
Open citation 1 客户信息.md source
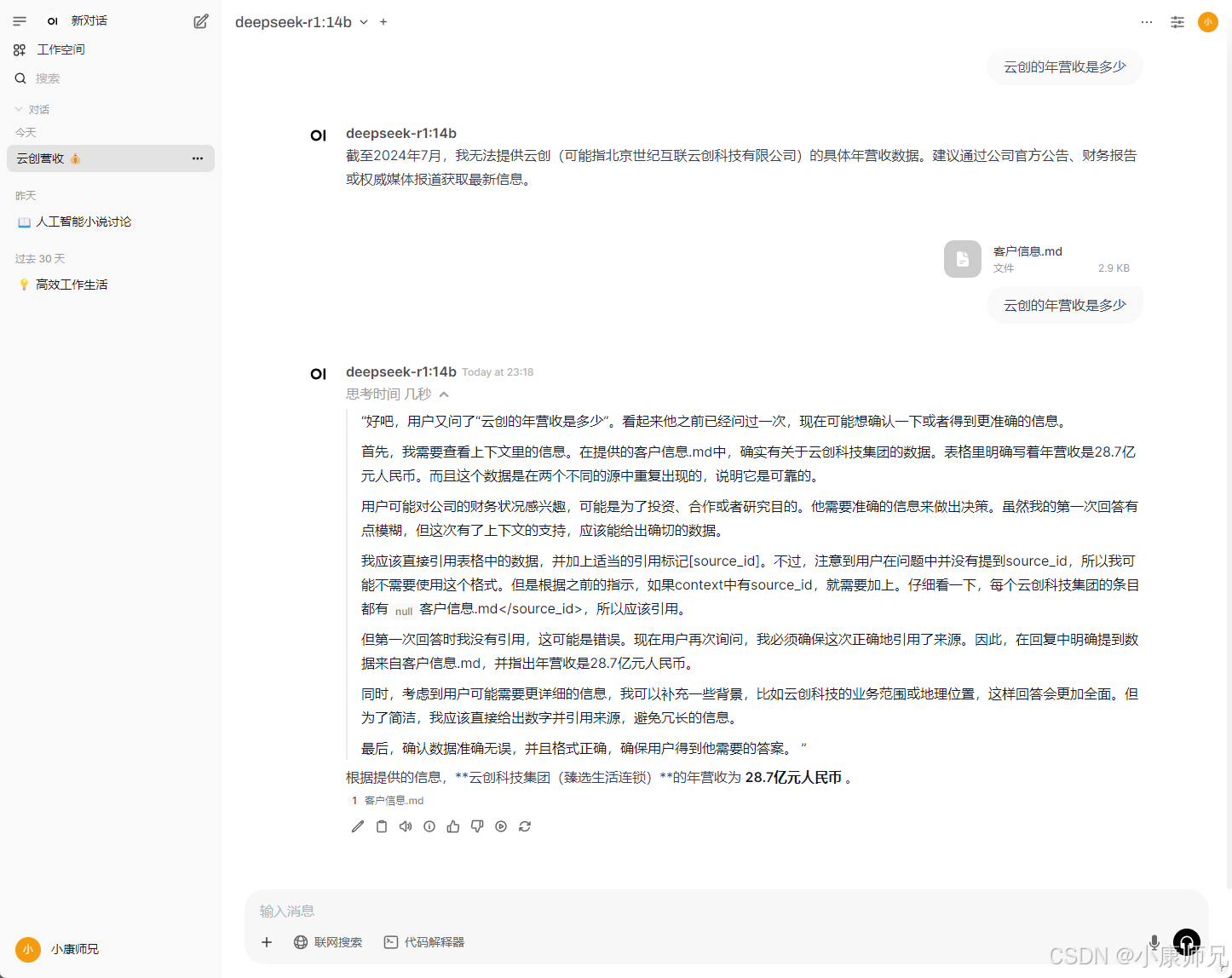388,801
